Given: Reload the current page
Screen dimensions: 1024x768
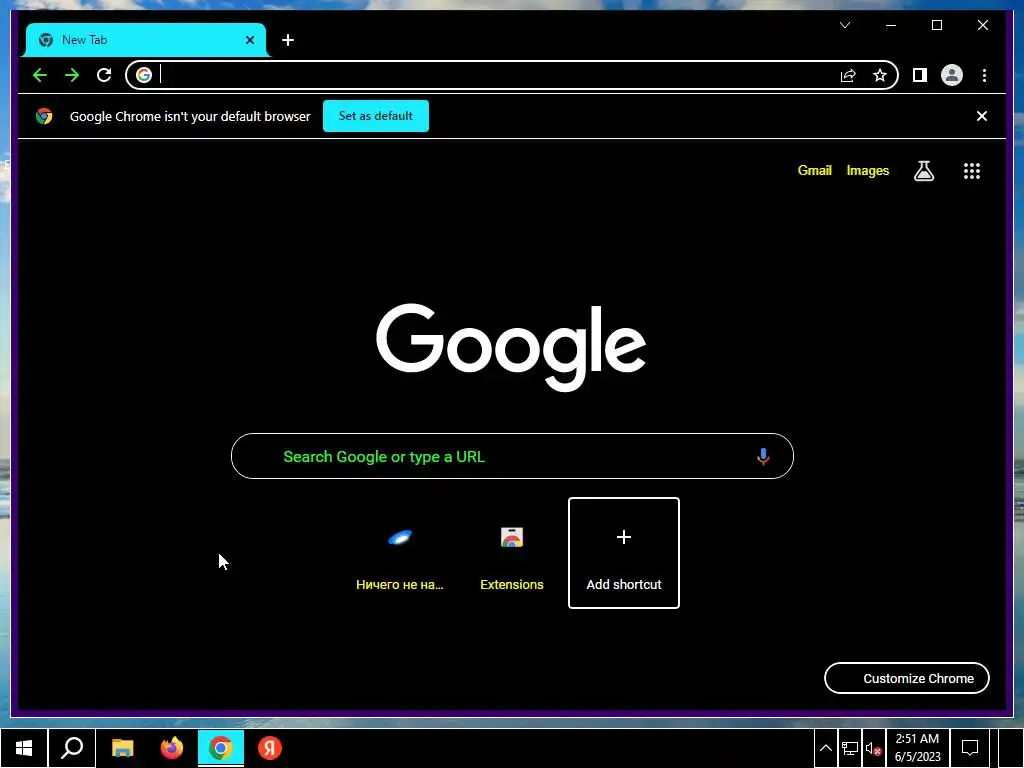Looking at the screenshot, I should pyautogui.click(x=104, y=75).
